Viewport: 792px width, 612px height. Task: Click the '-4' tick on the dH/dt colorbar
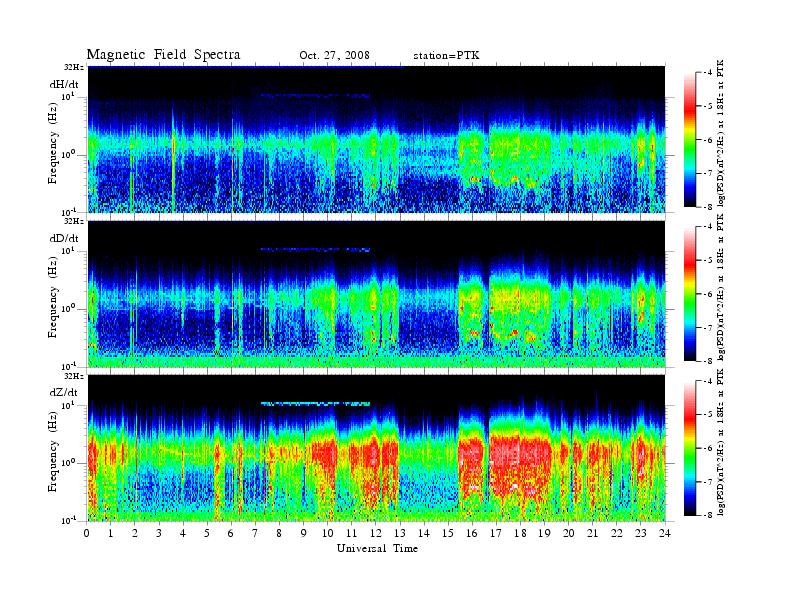(708, 73)
